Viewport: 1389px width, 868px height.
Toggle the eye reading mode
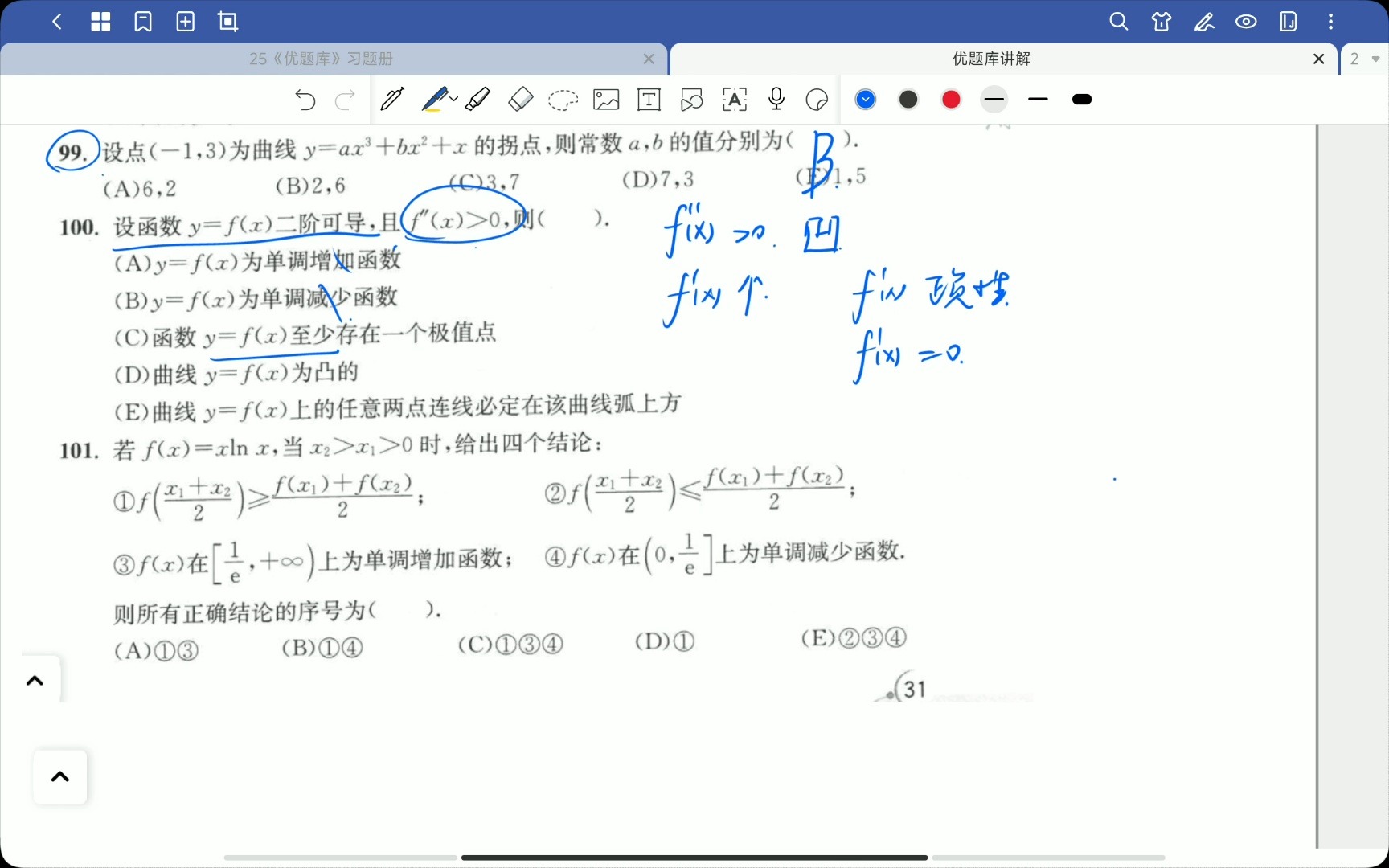click(1247, 22)
